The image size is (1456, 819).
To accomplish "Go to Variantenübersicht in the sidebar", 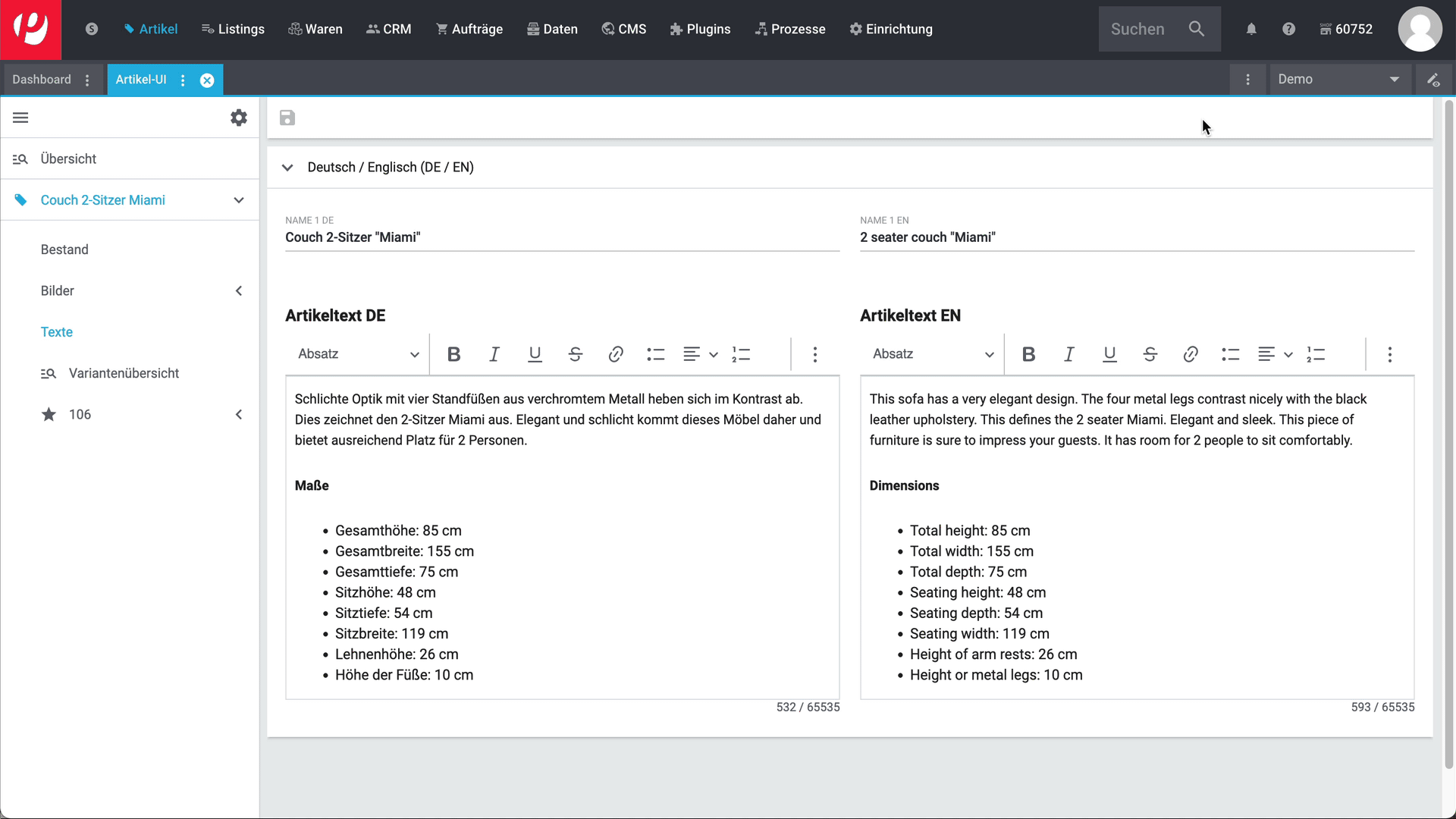I will [x=124, y=373].
